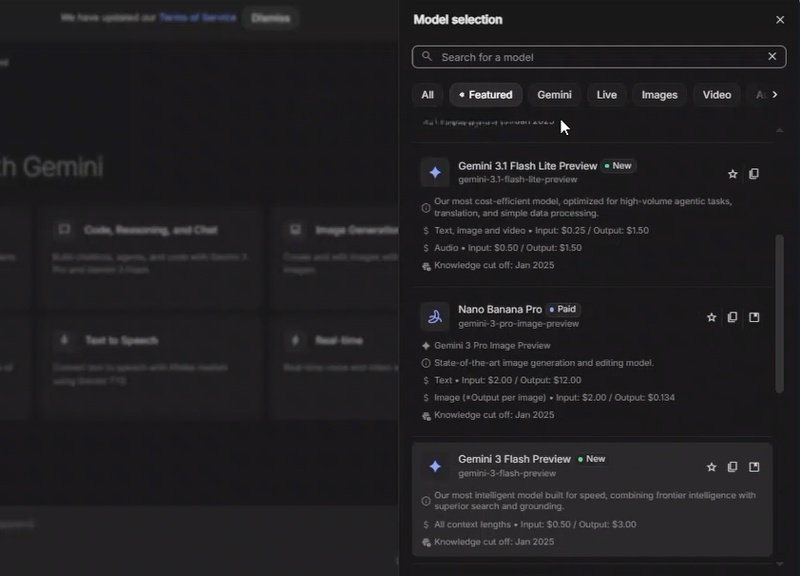Image resolution: width=800 pixels, height=576 pixels.
Task: Open Gemini 3 Flash Preview details icon
Action: (x=754, y=467)
